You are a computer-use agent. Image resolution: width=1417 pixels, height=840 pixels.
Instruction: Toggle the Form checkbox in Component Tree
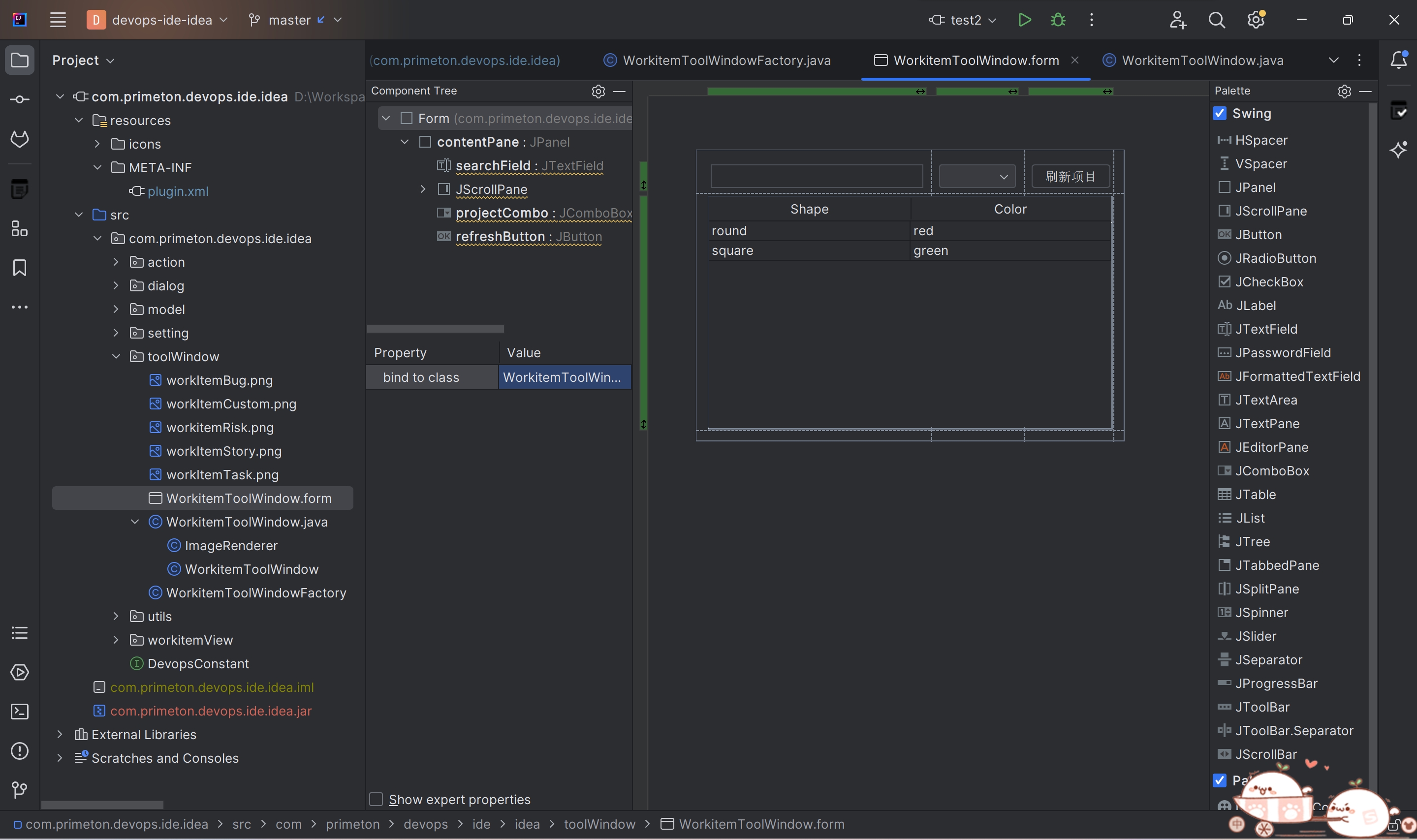pos(406,118)
